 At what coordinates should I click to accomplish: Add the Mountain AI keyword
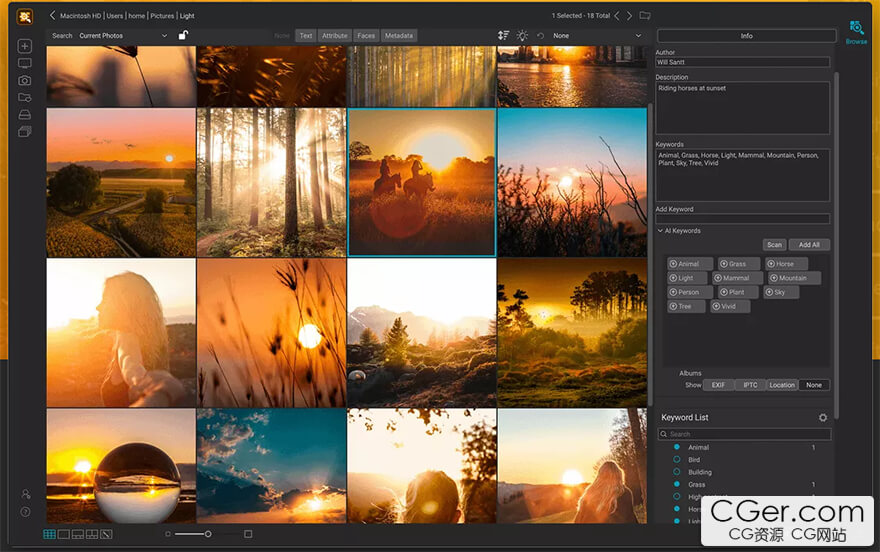[x=794, y=278]
